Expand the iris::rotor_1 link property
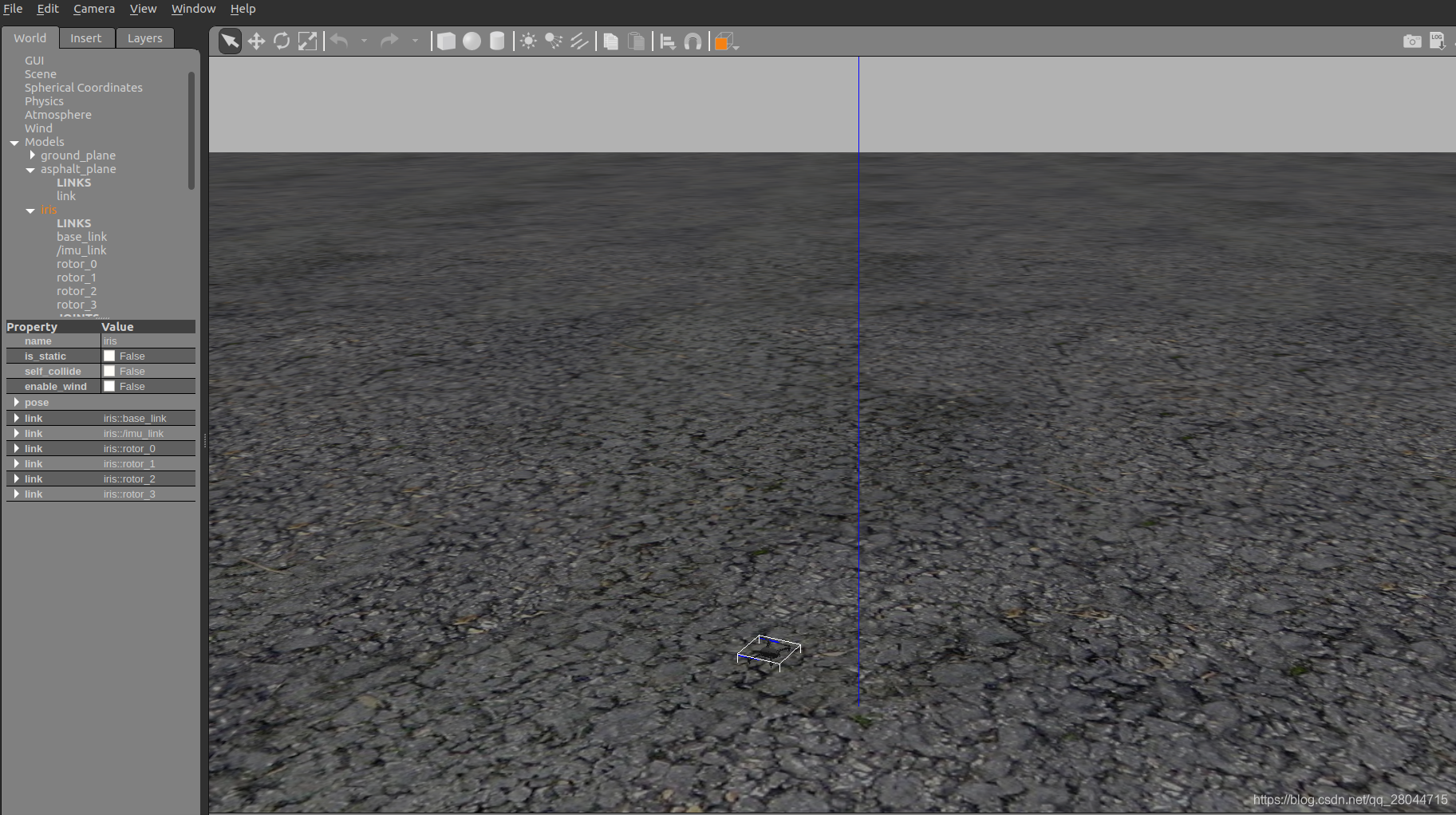This screenshot has height=815, width=1456. [x=16, y=463]
